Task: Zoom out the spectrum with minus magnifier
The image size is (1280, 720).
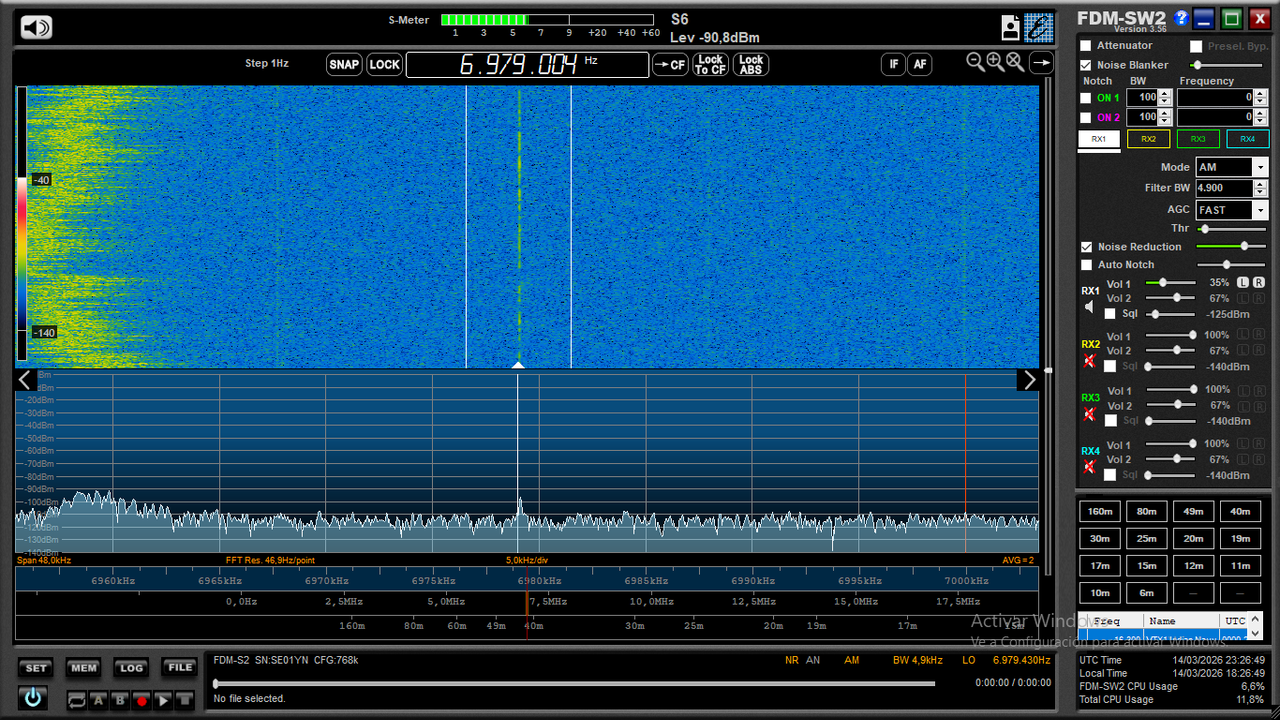Action: 975,62
